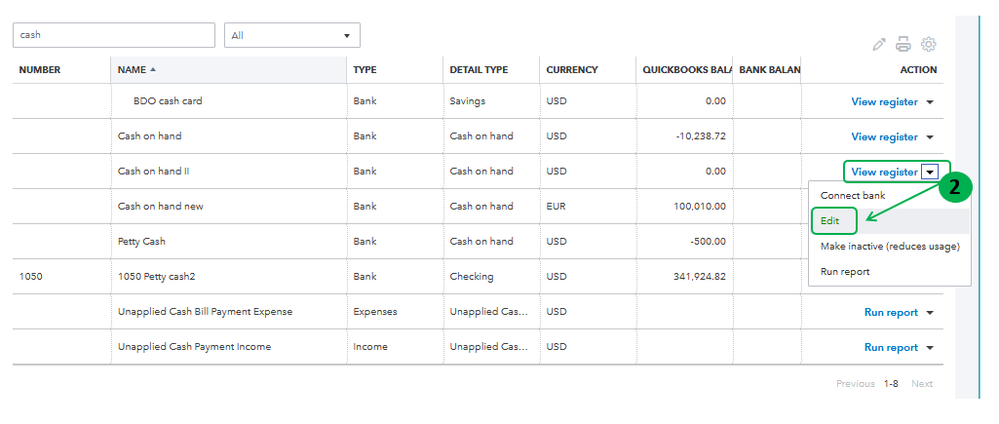The height and width of the screenshot is (424, 999).
Task: Open the gear settings icon
Action: pyautogui.click(x=928, y=44)
